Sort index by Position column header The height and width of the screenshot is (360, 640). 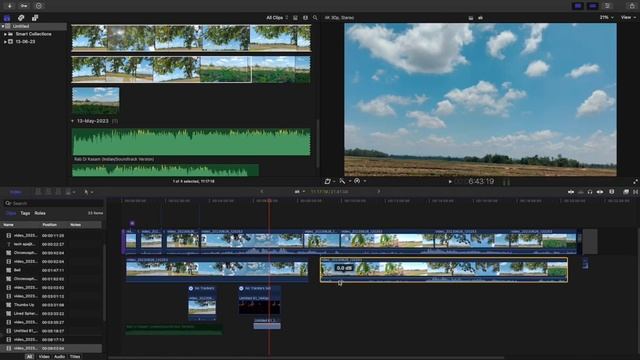click(49, 225)
